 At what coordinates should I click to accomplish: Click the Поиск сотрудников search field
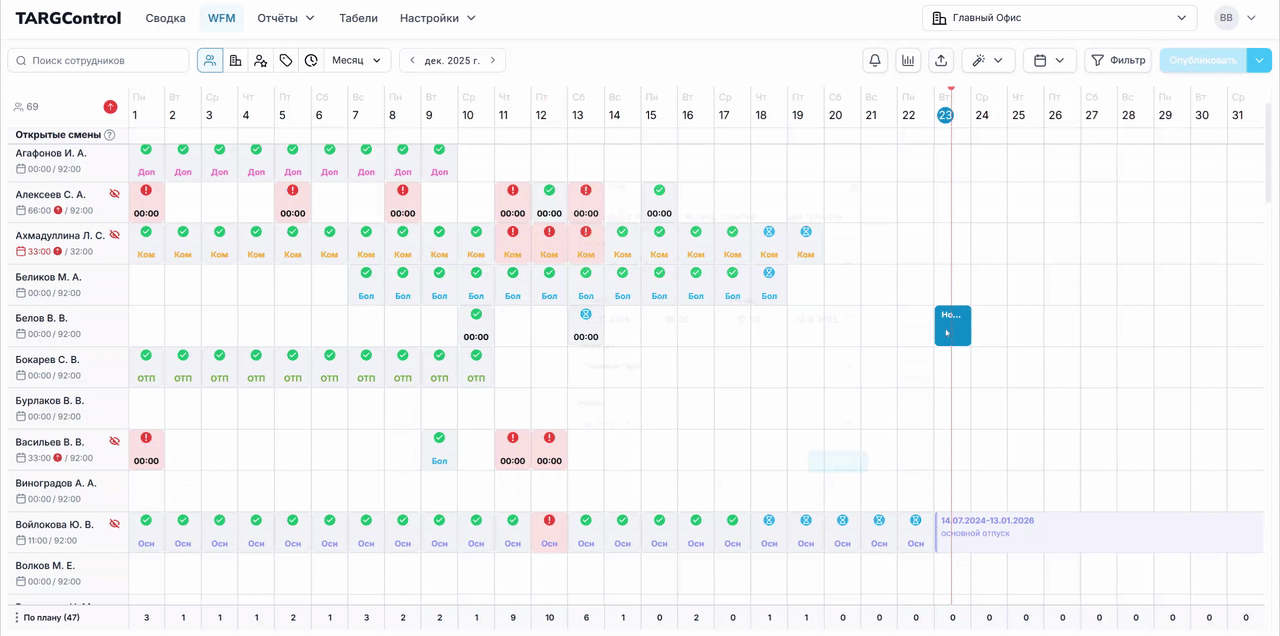(x=98, y=61)
